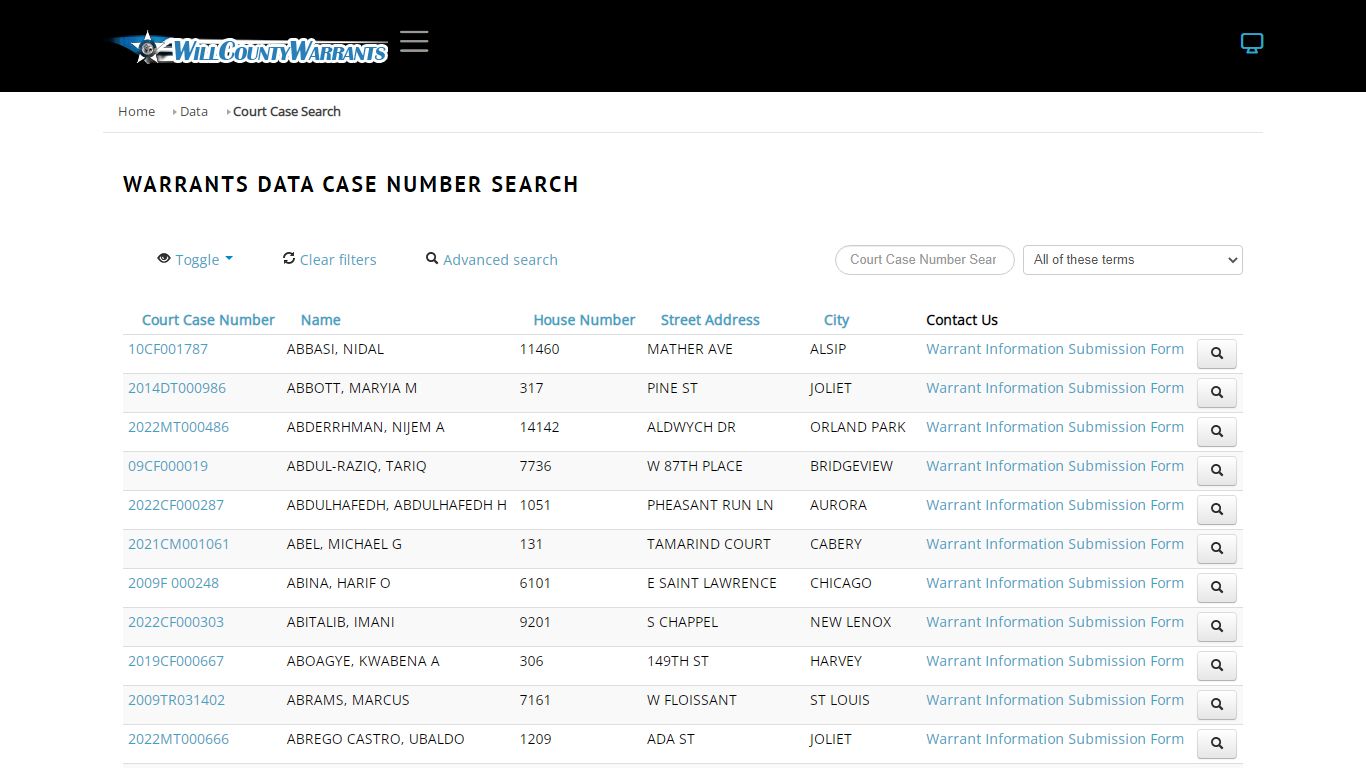Sort by Street Address column

click(710, 320)
